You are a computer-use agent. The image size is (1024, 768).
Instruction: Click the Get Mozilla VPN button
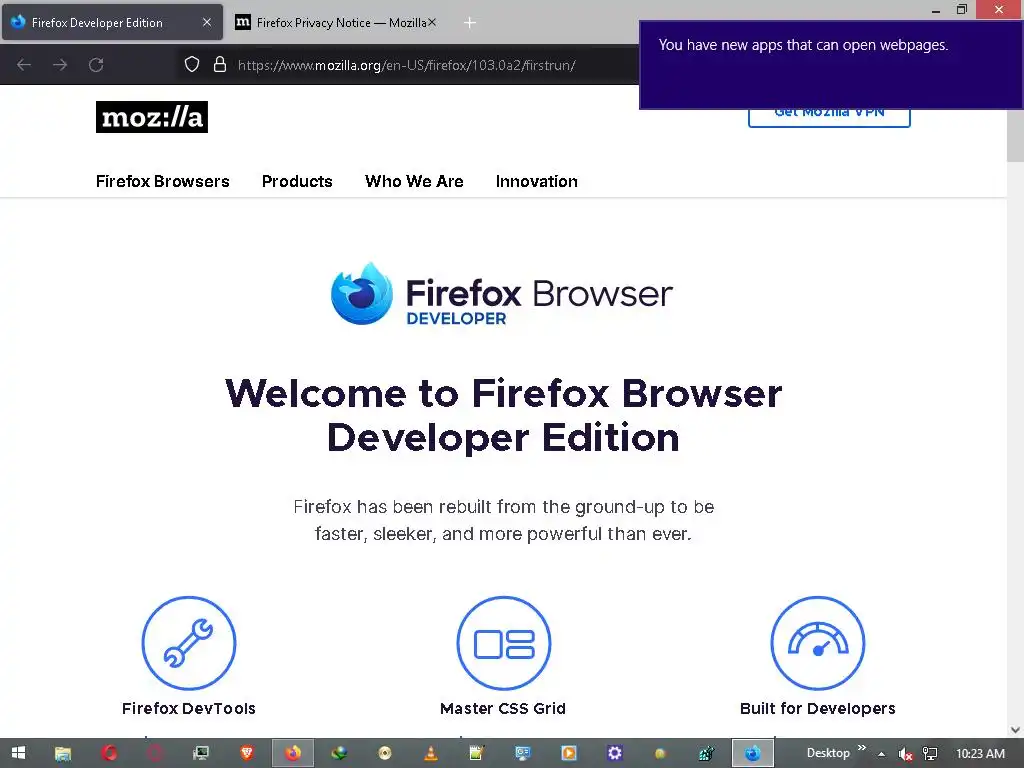(829, 118)
